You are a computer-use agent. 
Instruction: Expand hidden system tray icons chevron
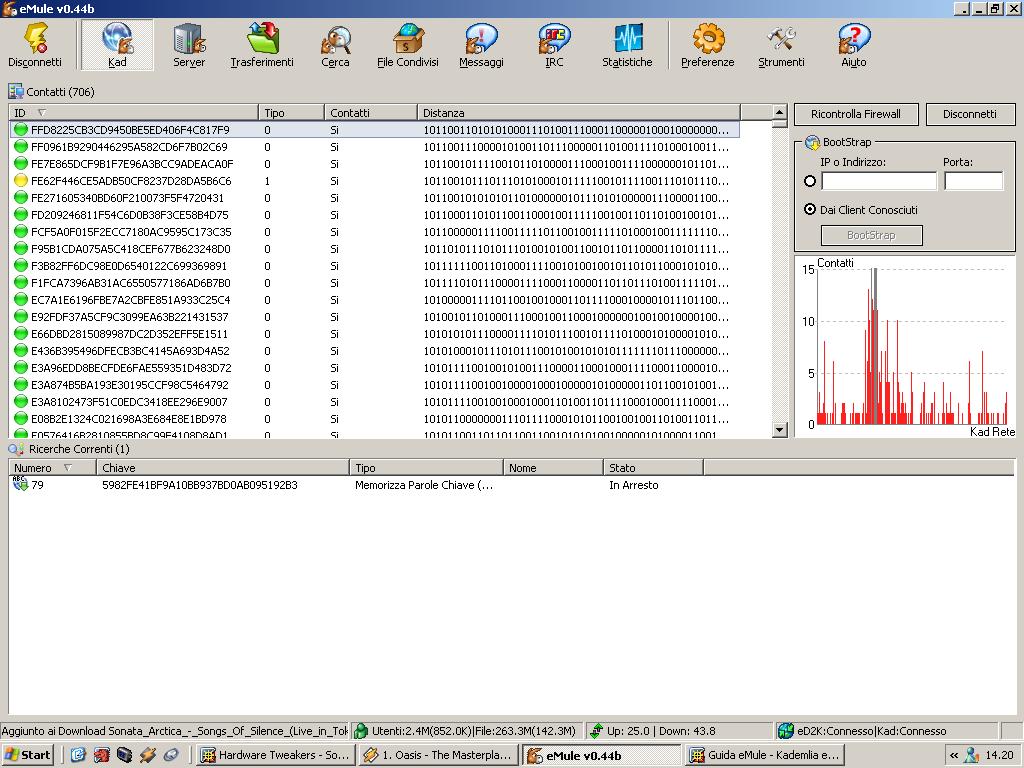(953, 755)
